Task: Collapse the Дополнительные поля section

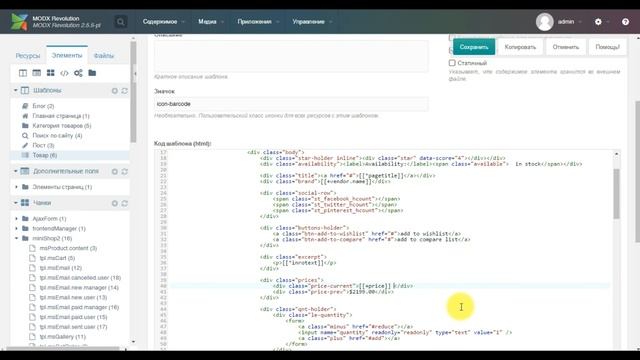Action: [x=16, y=171]
